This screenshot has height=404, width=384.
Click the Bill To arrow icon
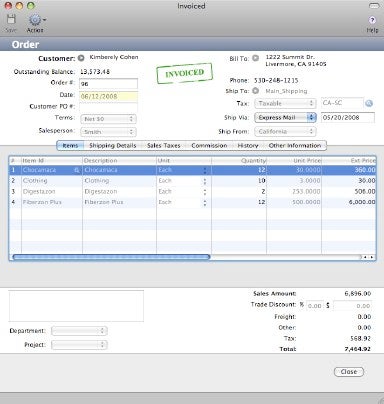[x=255, y=58]
